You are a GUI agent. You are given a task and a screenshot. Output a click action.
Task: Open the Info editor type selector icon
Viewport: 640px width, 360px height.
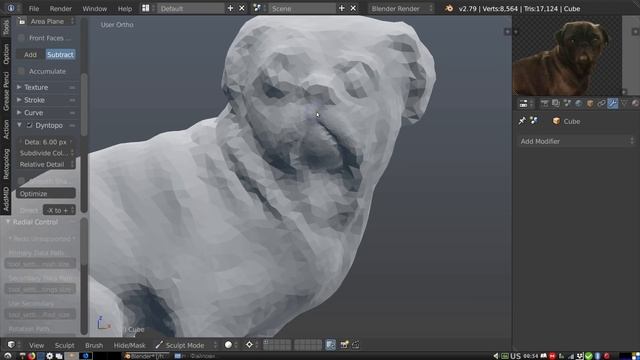[x=11, y=8]
